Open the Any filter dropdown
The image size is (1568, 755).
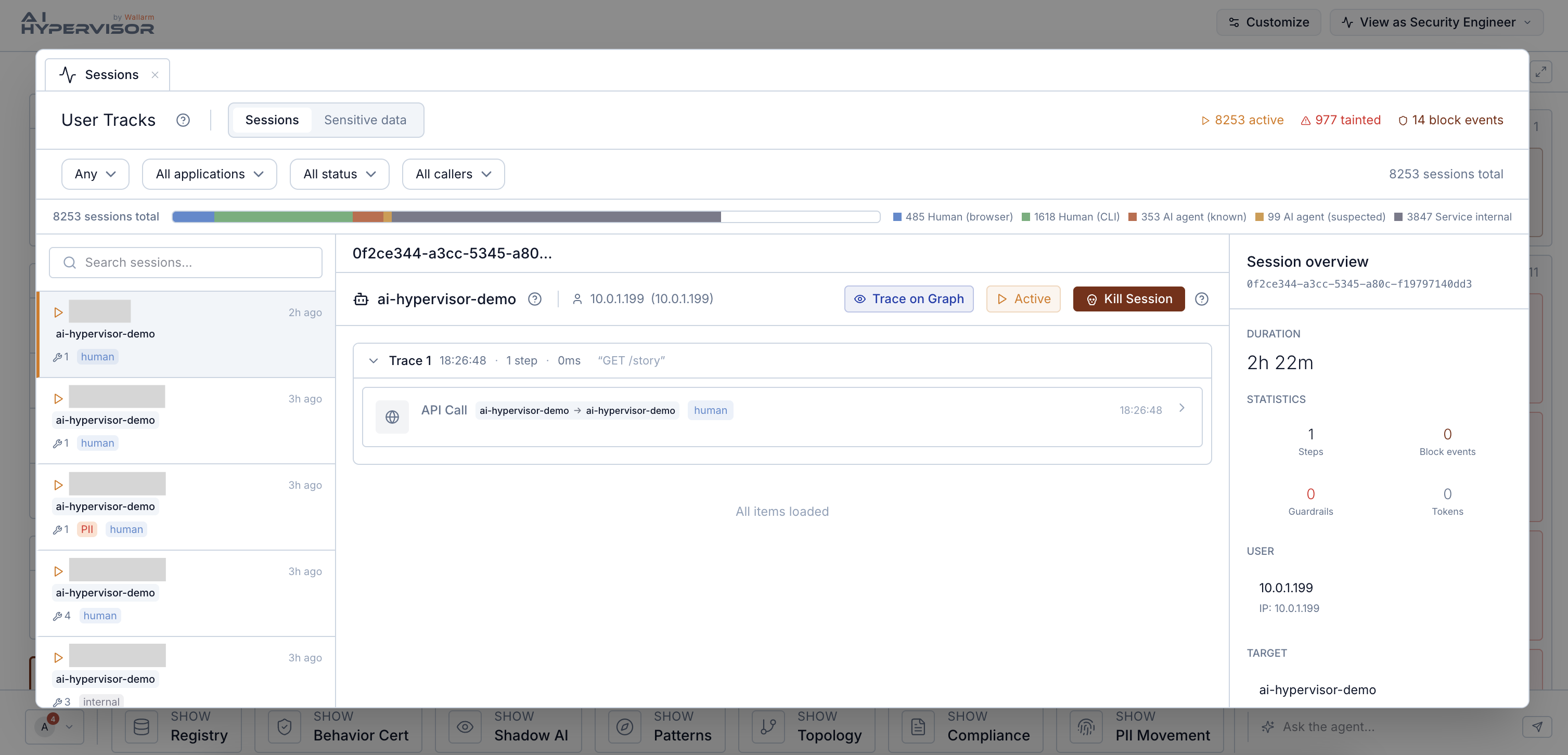[x=95, y=174]
